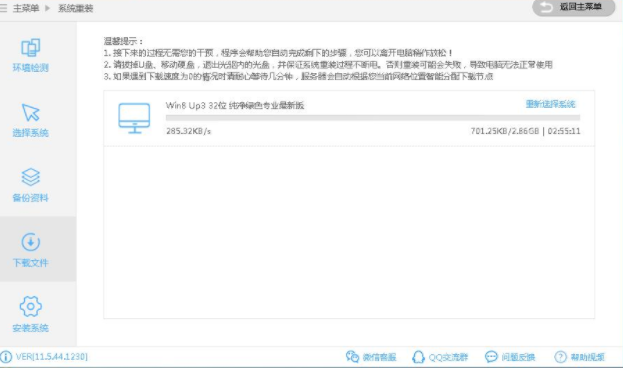The height and width of the screenshot is (370, 623).
Task: Click the version info icon
Action: [6, 356]
